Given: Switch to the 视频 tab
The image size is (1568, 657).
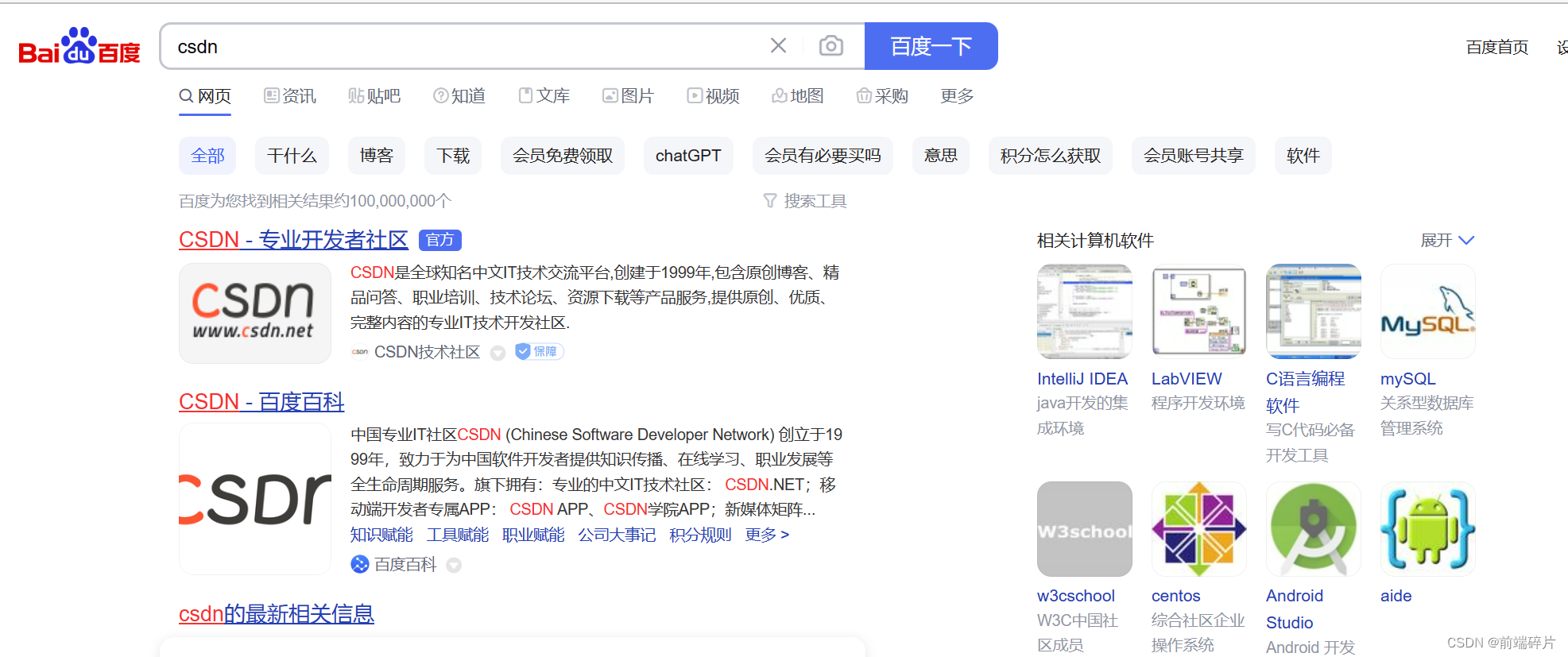Looking at the screenshot, I should pos(713,96).
